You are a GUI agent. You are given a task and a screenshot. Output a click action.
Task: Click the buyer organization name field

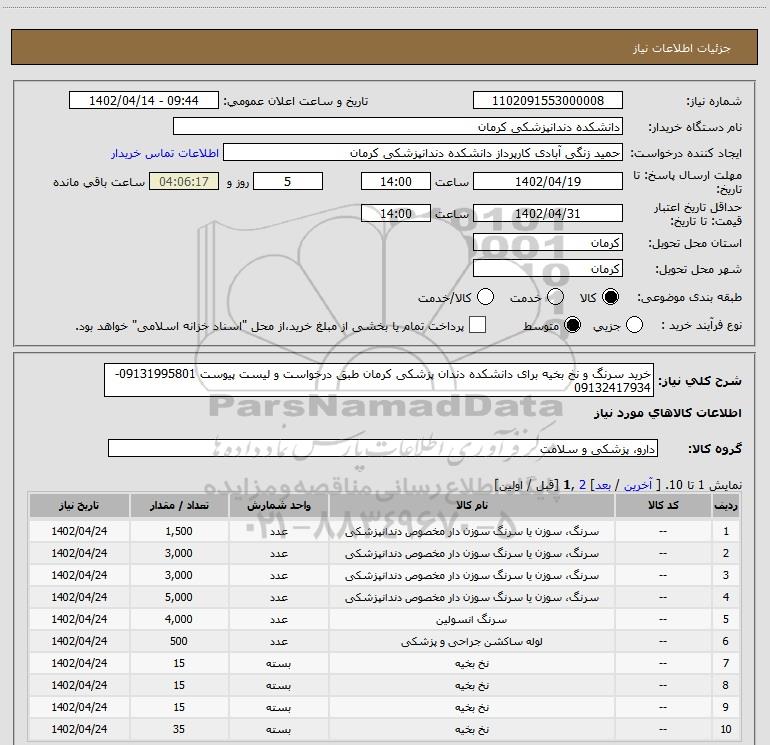click(398, 127)
